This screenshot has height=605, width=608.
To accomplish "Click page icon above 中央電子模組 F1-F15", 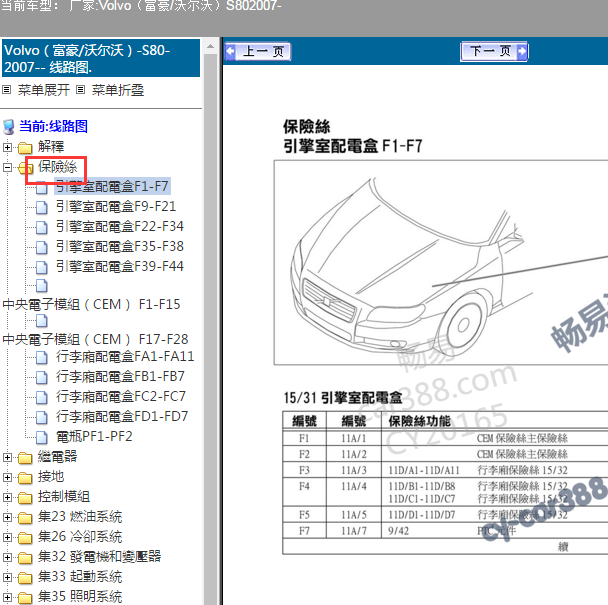I will coord(42,286).
